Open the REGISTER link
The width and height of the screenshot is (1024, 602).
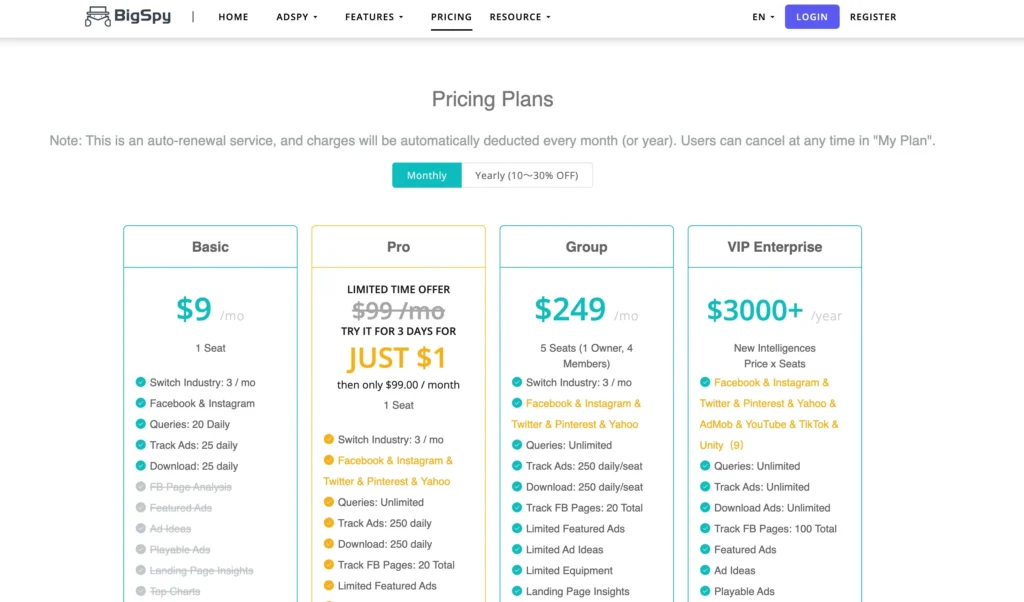click(x=872, y=16)
